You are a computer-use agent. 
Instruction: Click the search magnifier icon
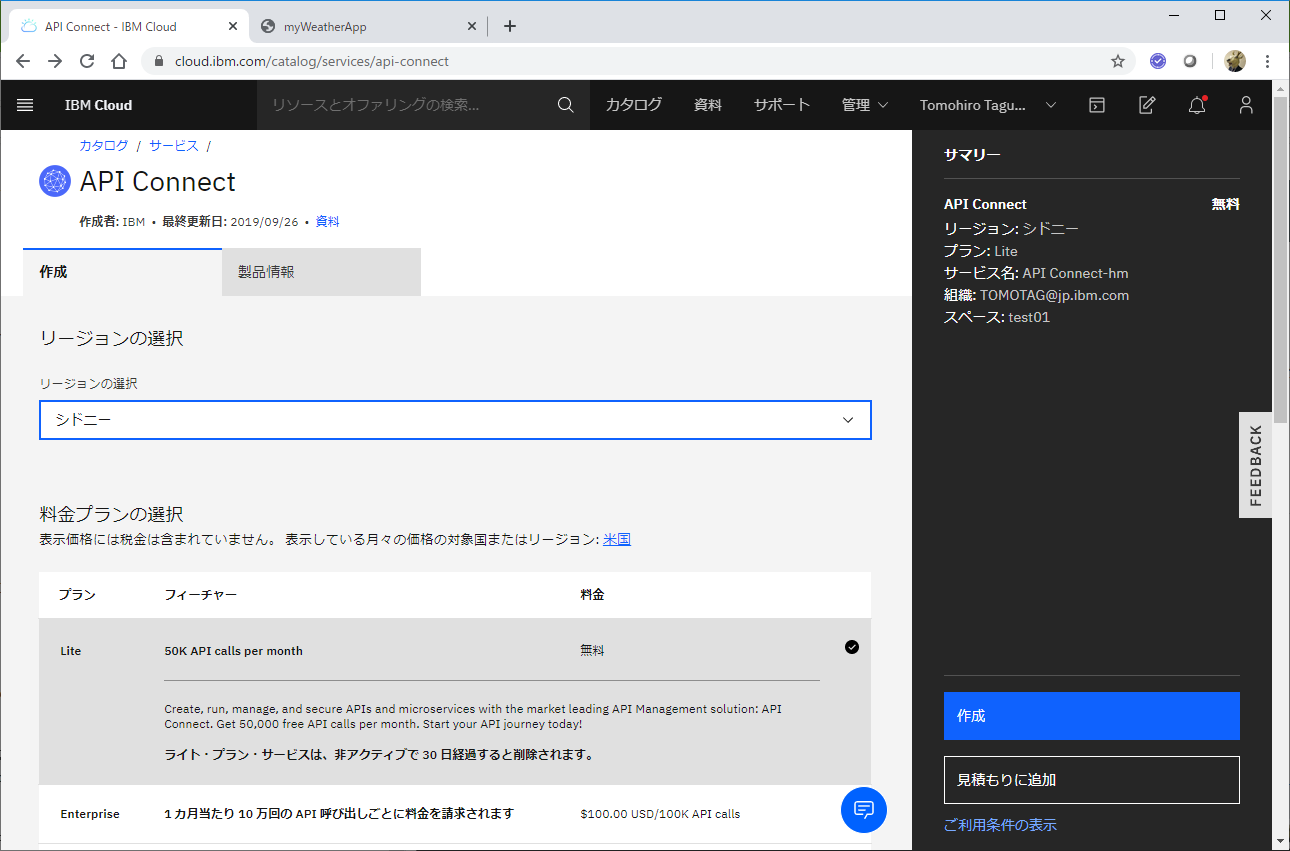point(565,105)
